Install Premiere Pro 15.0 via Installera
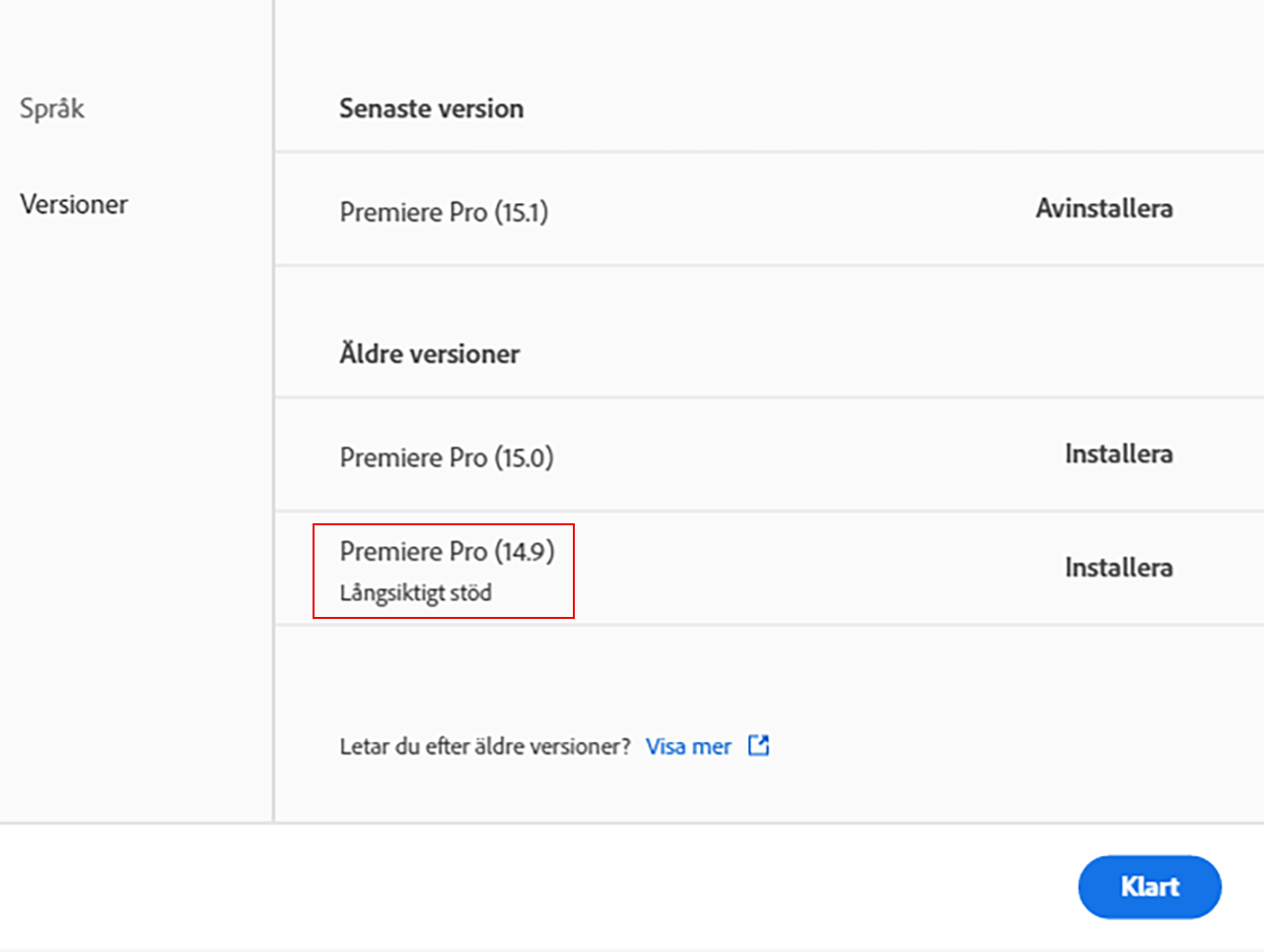 pos(1118,454)
